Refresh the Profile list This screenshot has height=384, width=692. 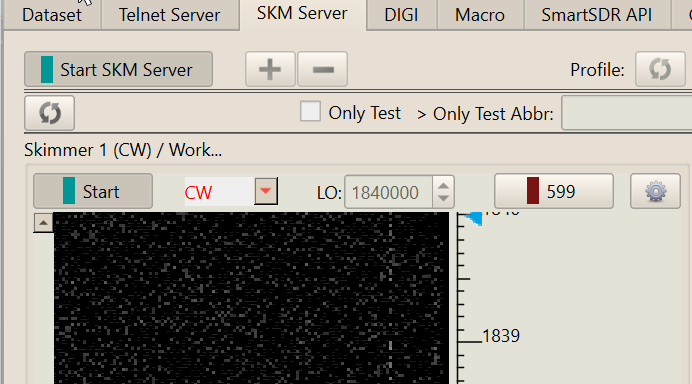[x=660, y=69]
